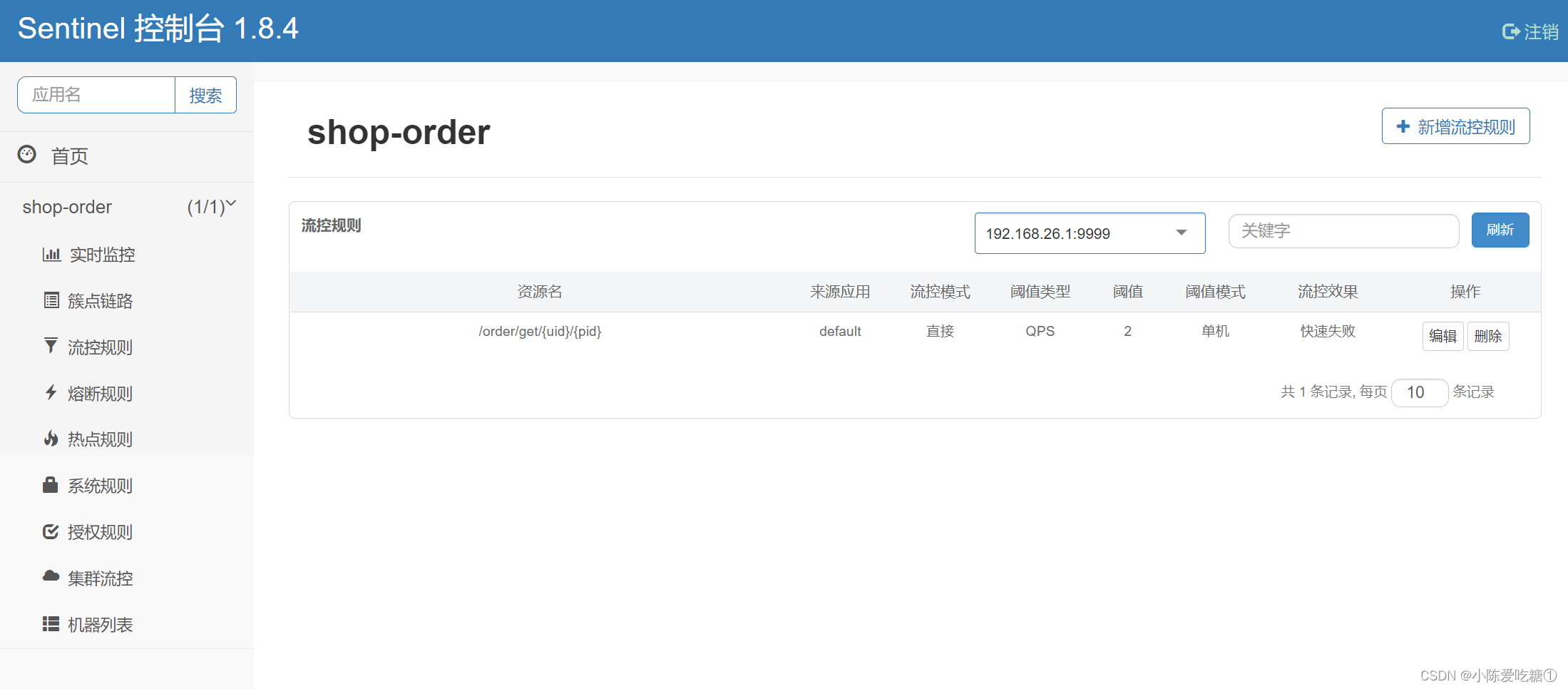1568x689 pixels.
Task: Click the 刷新 refresh button
Action: tap(1500, 230)
